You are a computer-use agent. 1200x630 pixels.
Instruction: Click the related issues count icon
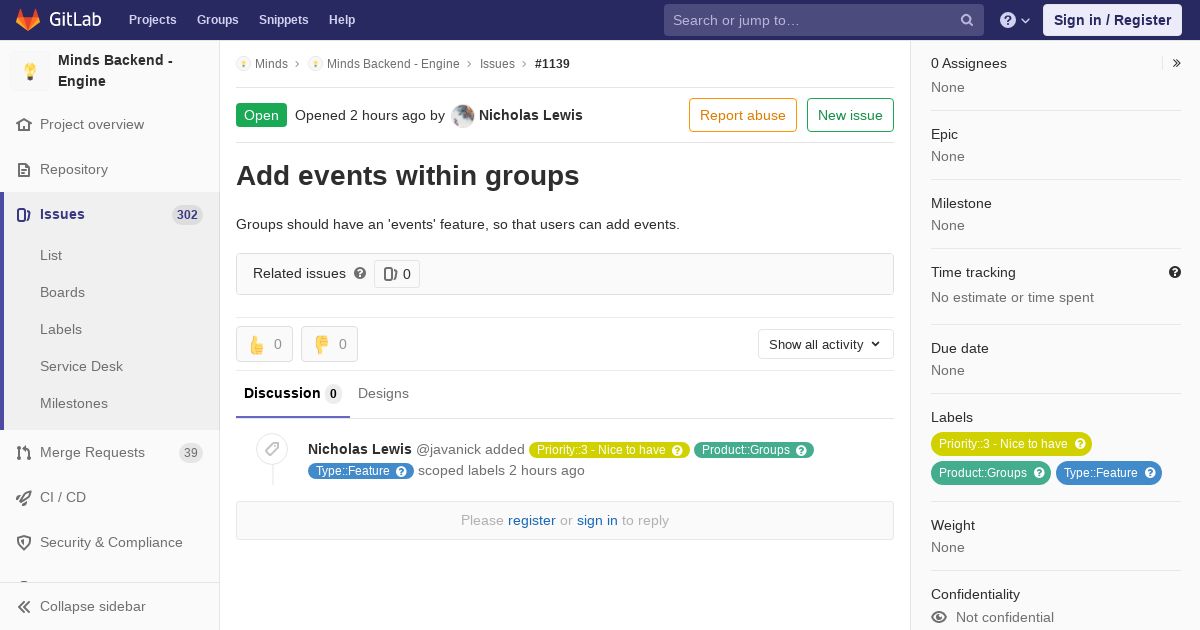pyautogui.click(x=390, y=274)
